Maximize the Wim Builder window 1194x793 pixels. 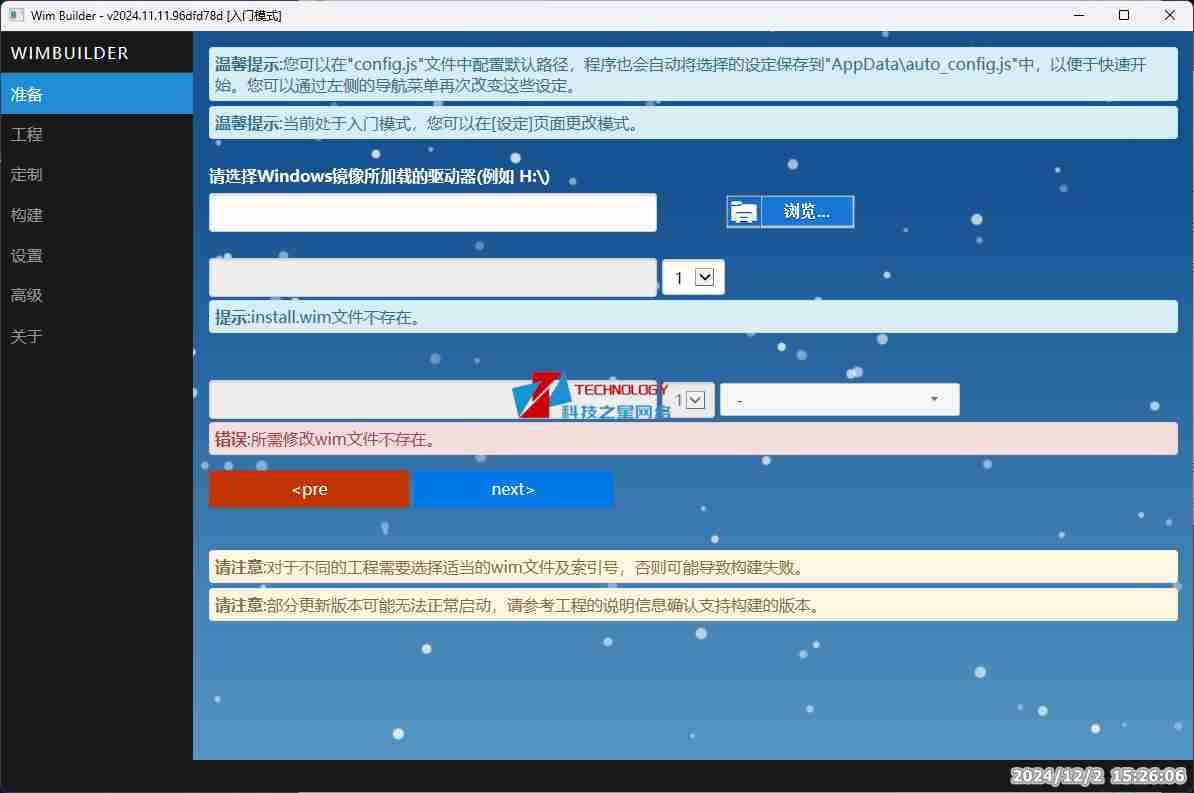(x=1124, y=16)
